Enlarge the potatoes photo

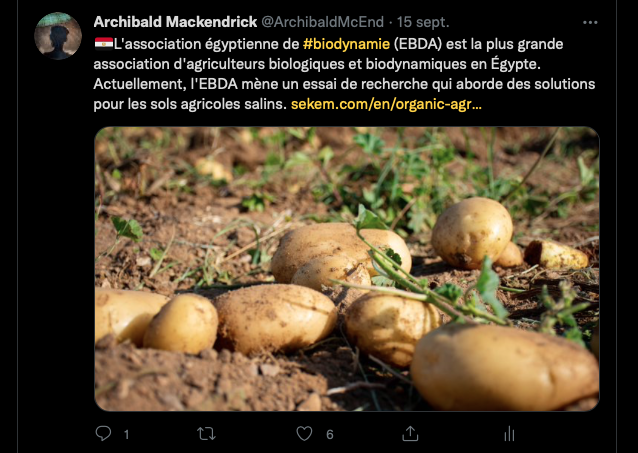(x=347, y=269)
